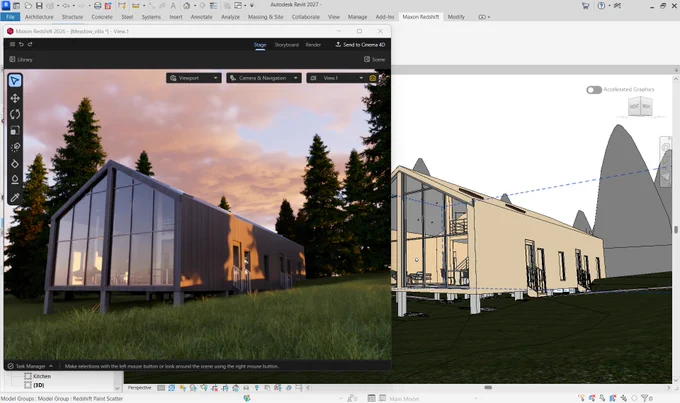Toggle Select Links icon in status bar
This screenshot has width=680, height=403.
tap(582, 398)
